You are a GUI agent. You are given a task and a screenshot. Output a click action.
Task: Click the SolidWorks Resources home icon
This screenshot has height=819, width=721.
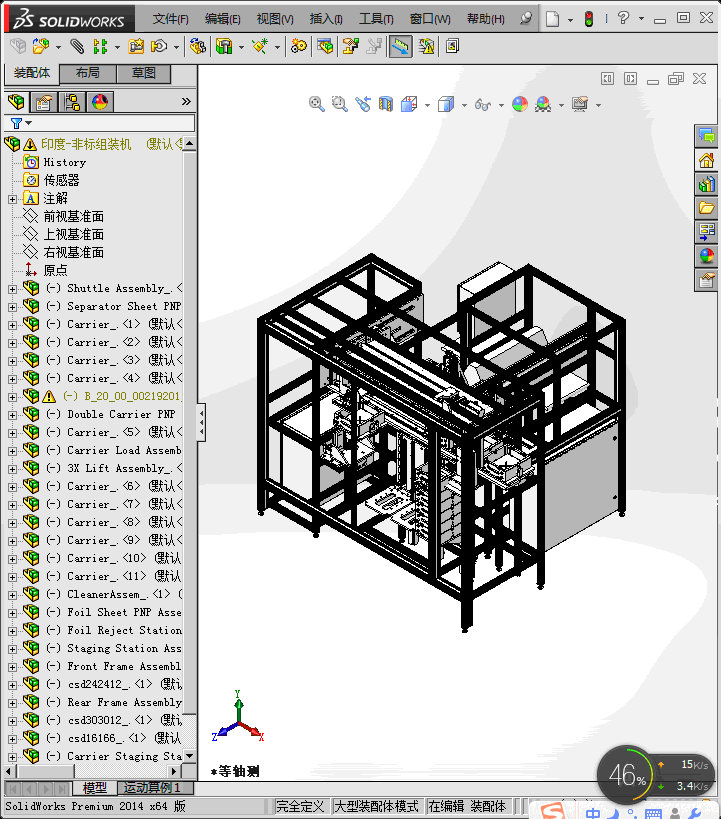pos(706,160)
